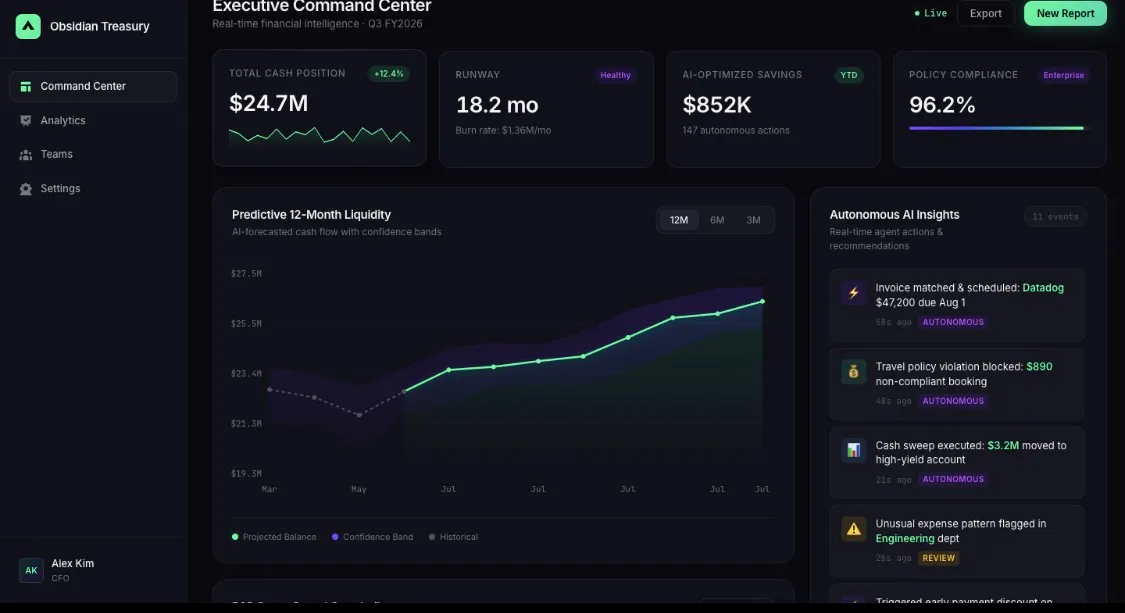This screenshot has width=1125, height=613.
Task: Click the $24.7M total cash value
Action: 268,103
